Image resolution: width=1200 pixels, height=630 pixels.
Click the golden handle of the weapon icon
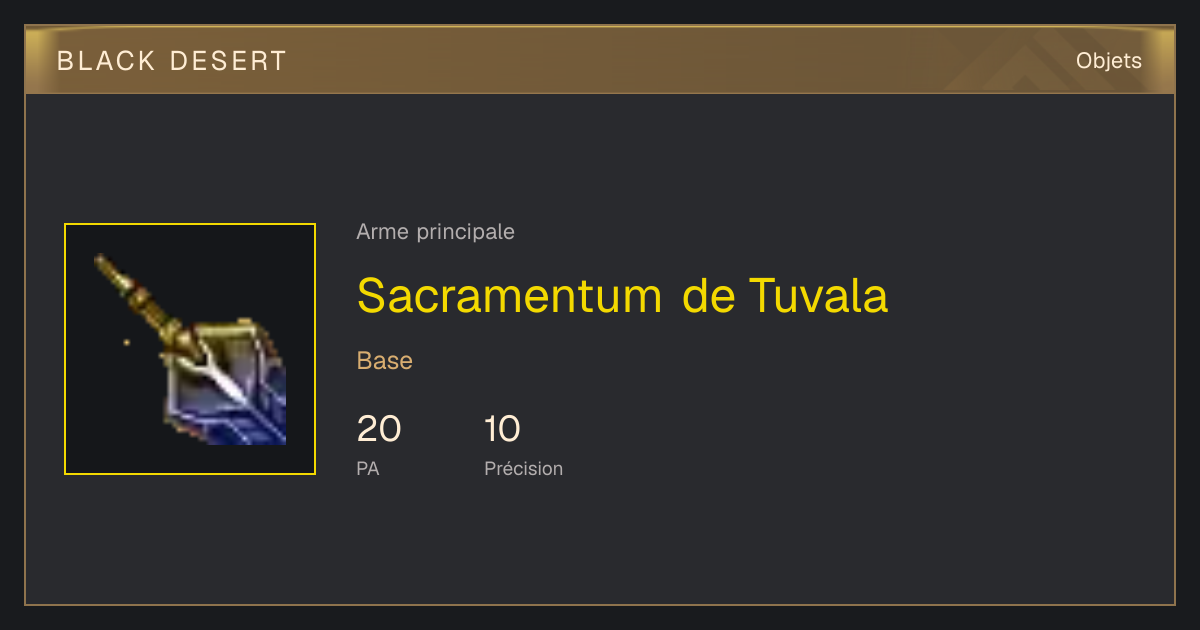[140, 299]
